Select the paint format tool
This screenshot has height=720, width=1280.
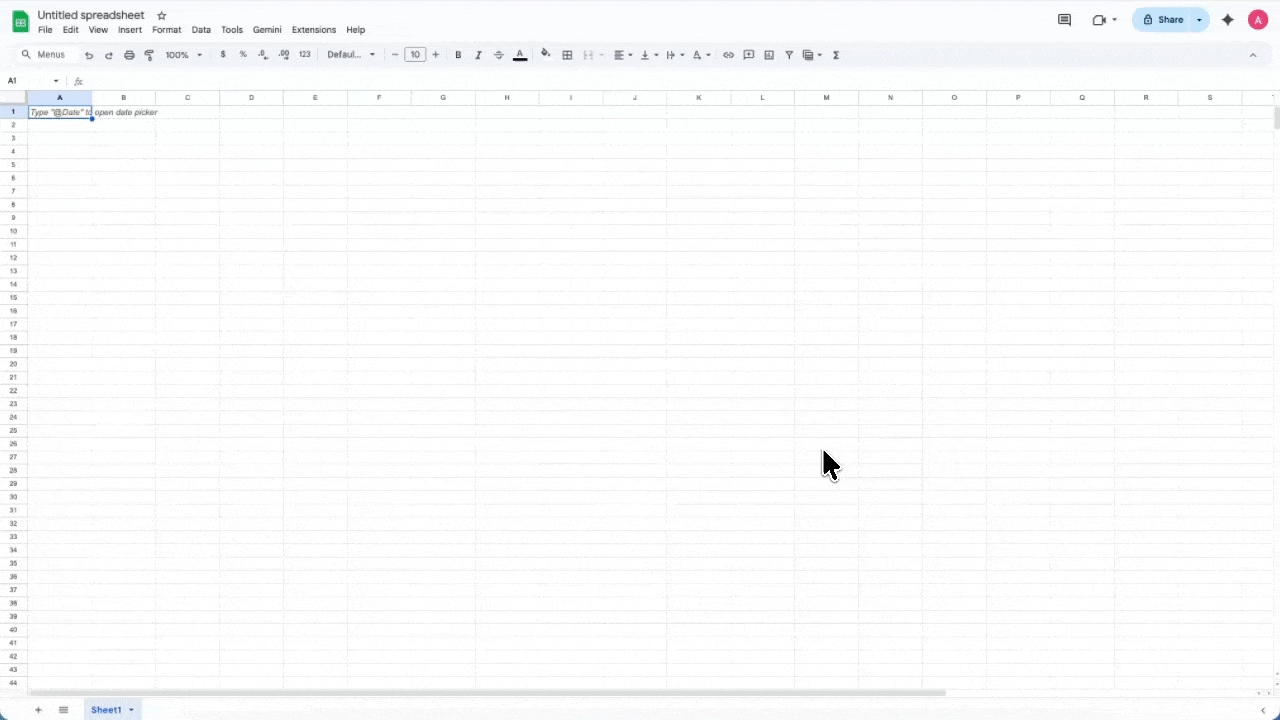[x=149, y=55]
